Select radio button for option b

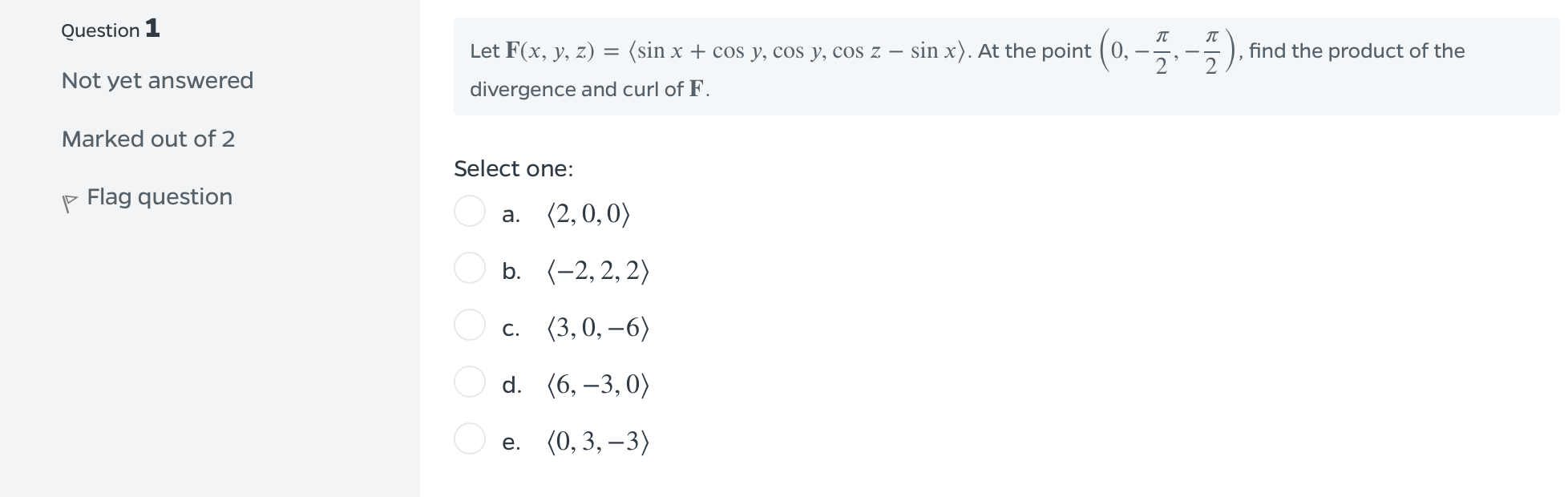pos(471,269)
